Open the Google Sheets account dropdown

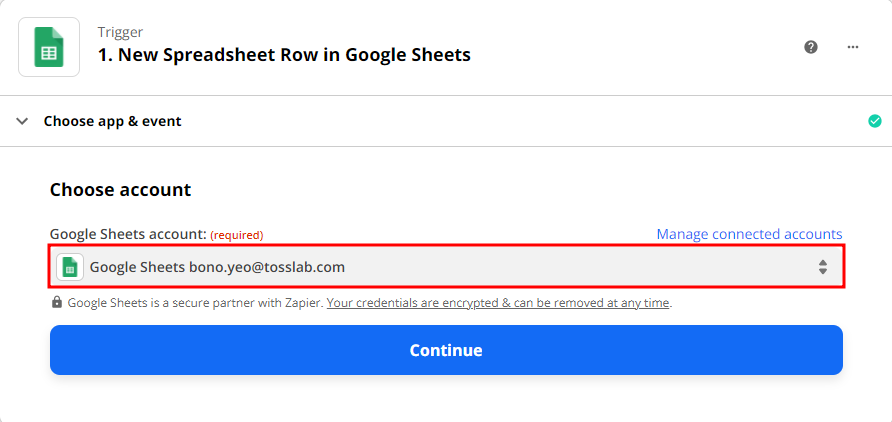click(x=445, y=267)
